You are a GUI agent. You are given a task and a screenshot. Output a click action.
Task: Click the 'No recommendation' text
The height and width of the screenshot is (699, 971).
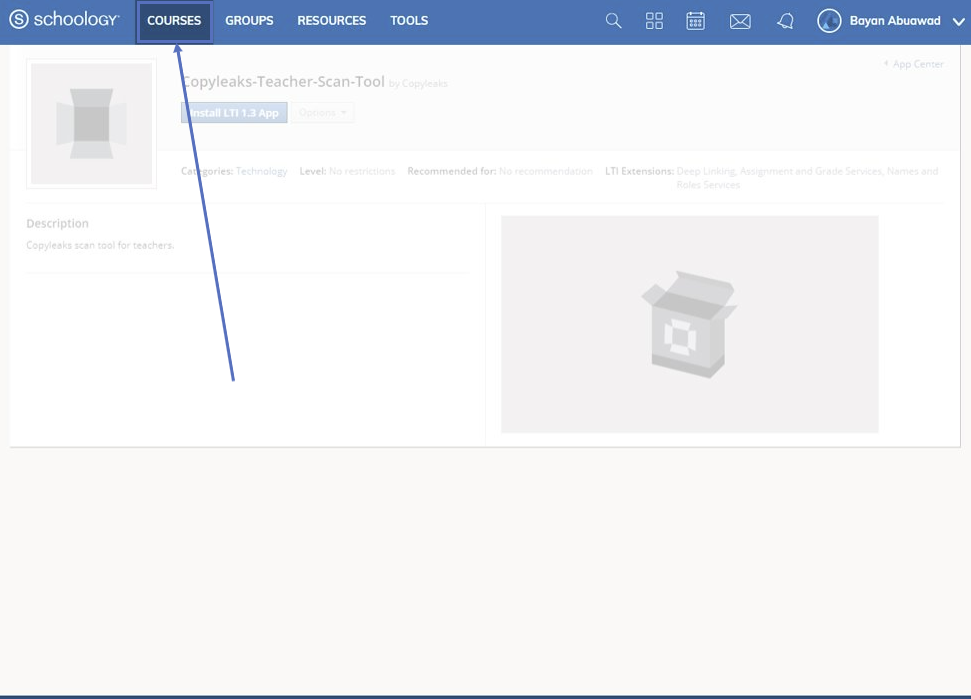546,171
